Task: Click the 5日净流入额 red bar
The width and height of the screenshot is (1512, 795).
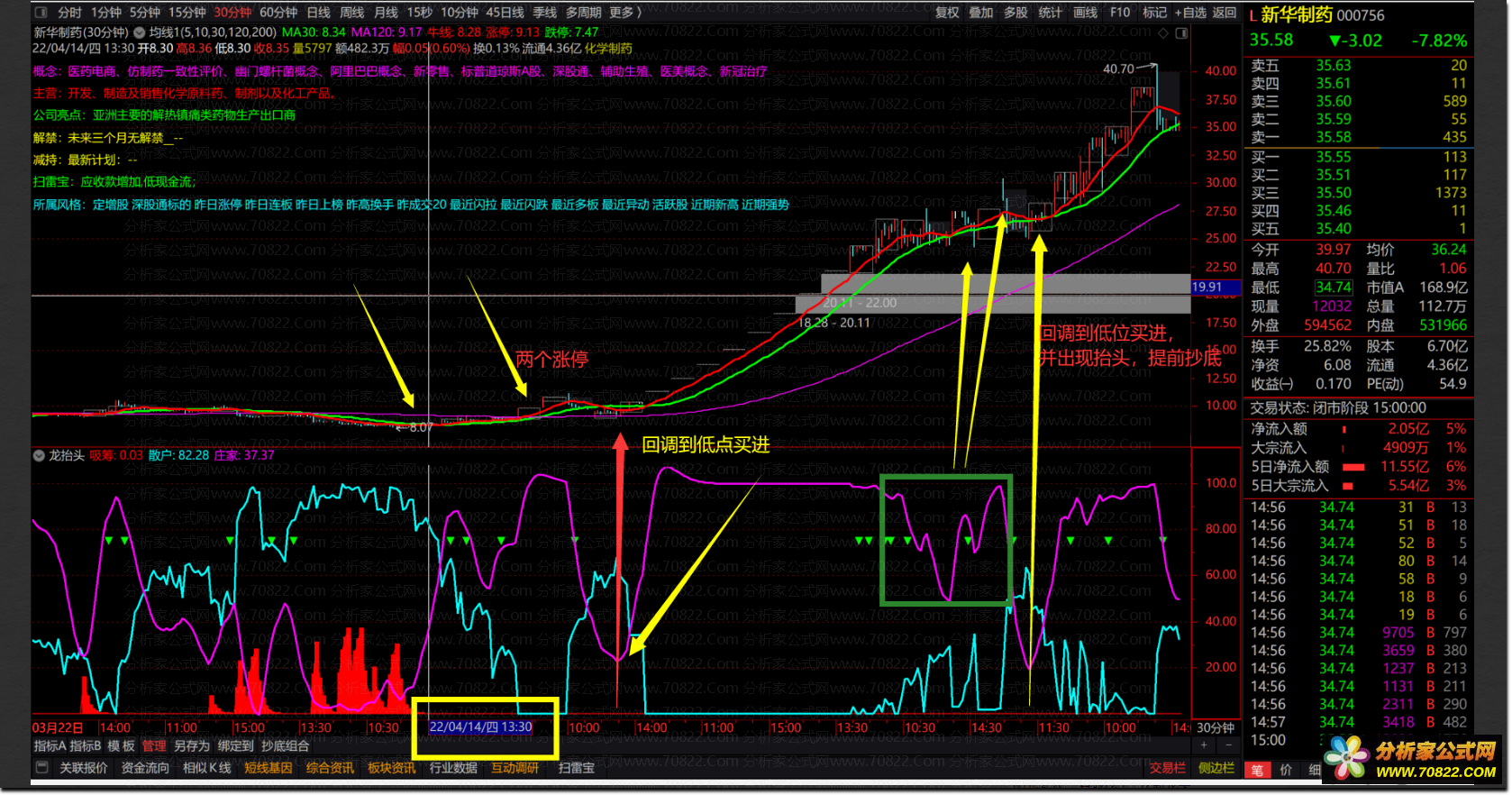Action: click(x=1353, y=467)
